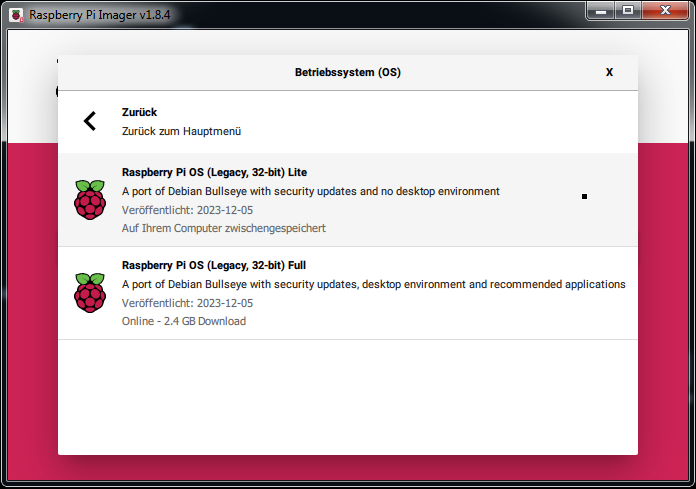Click the Full entry's Veröffentlicht date
This screenshot has height=489, width=696.
point(187,303)
